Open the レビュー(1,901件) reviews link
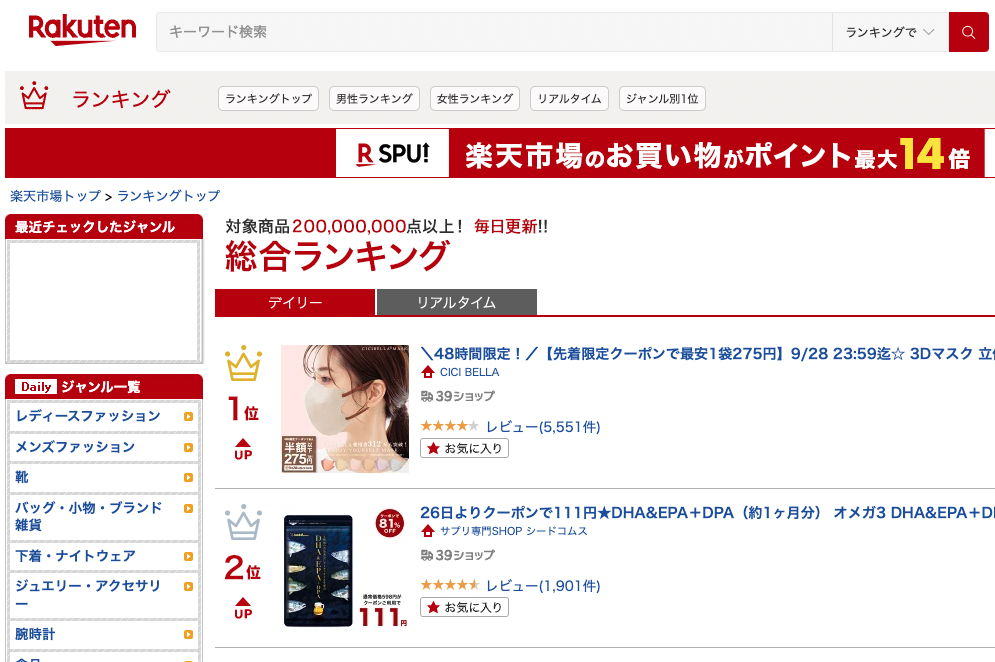The width and height of the screenshot is (995, 662). [x=543, y=585]
